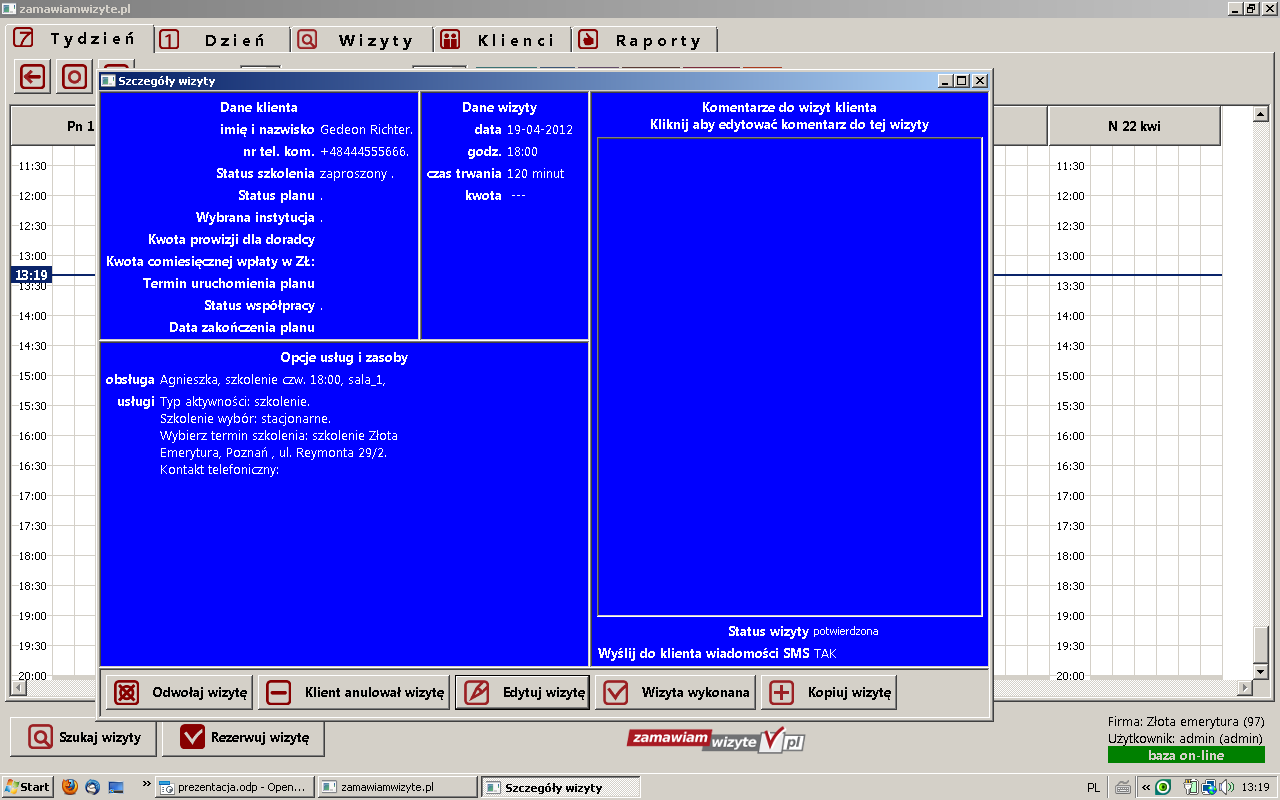Click visit time 18:00 value

coord(522,152)
